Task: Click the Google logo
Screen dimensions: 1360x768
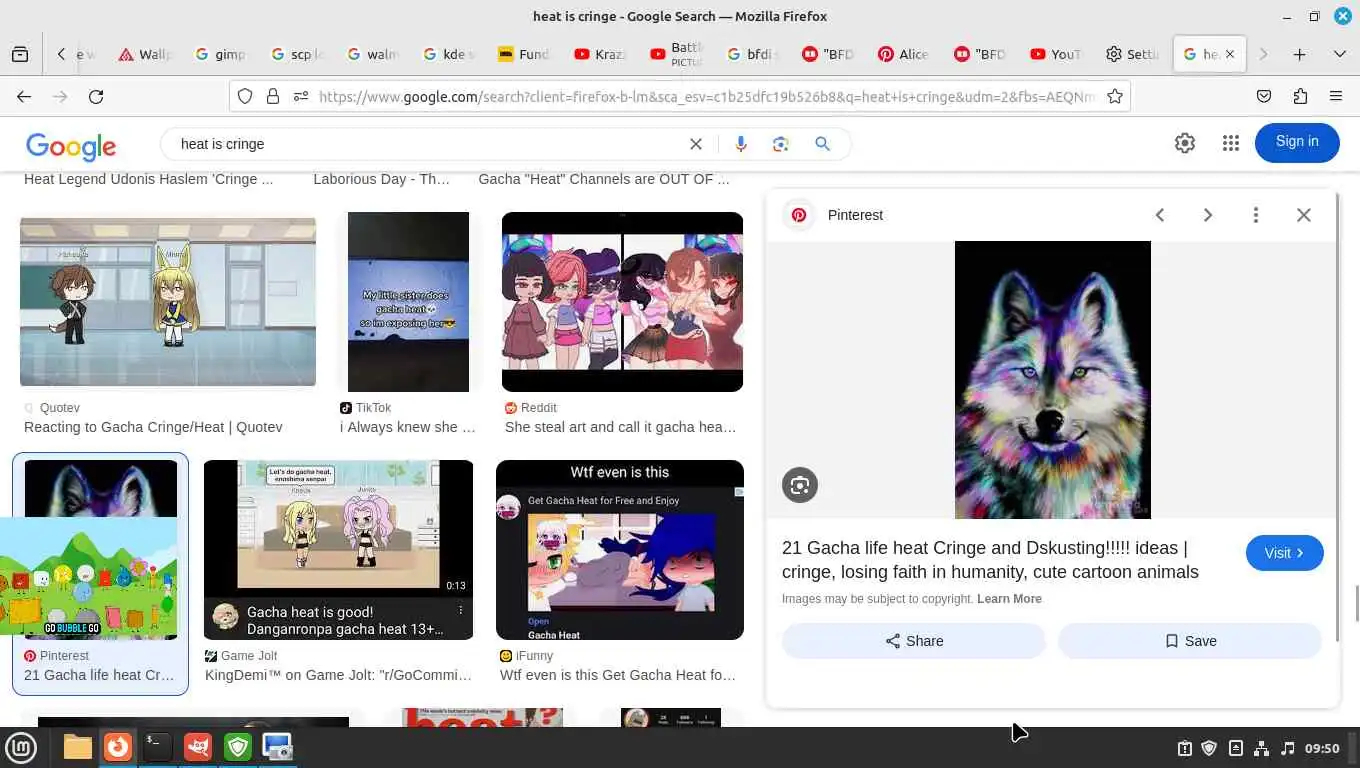Action: 71,146
